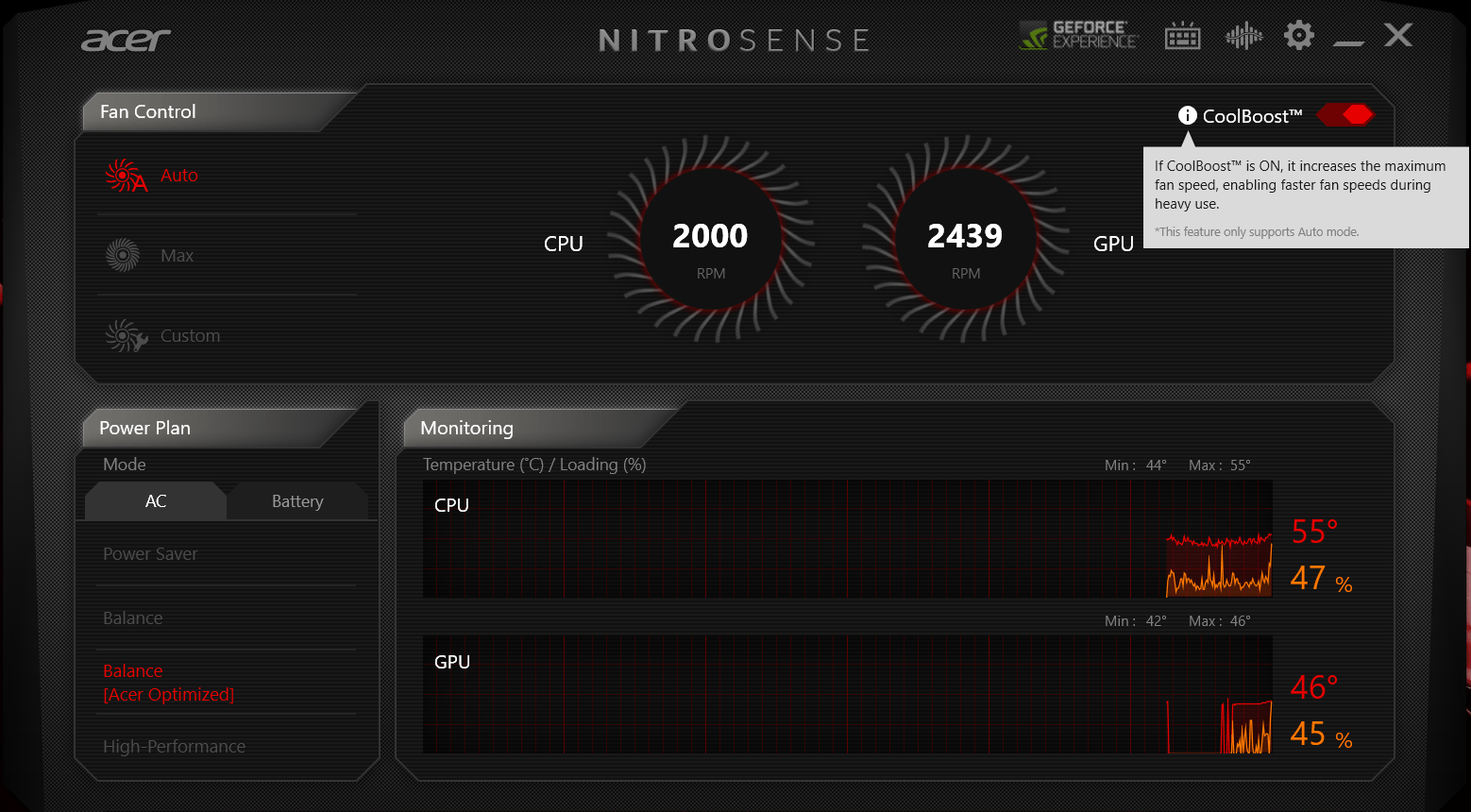Open the audio waveform settings icon
This screenshot has height=812, width=1471.
pyautogui.click(x=1243, y=37)
